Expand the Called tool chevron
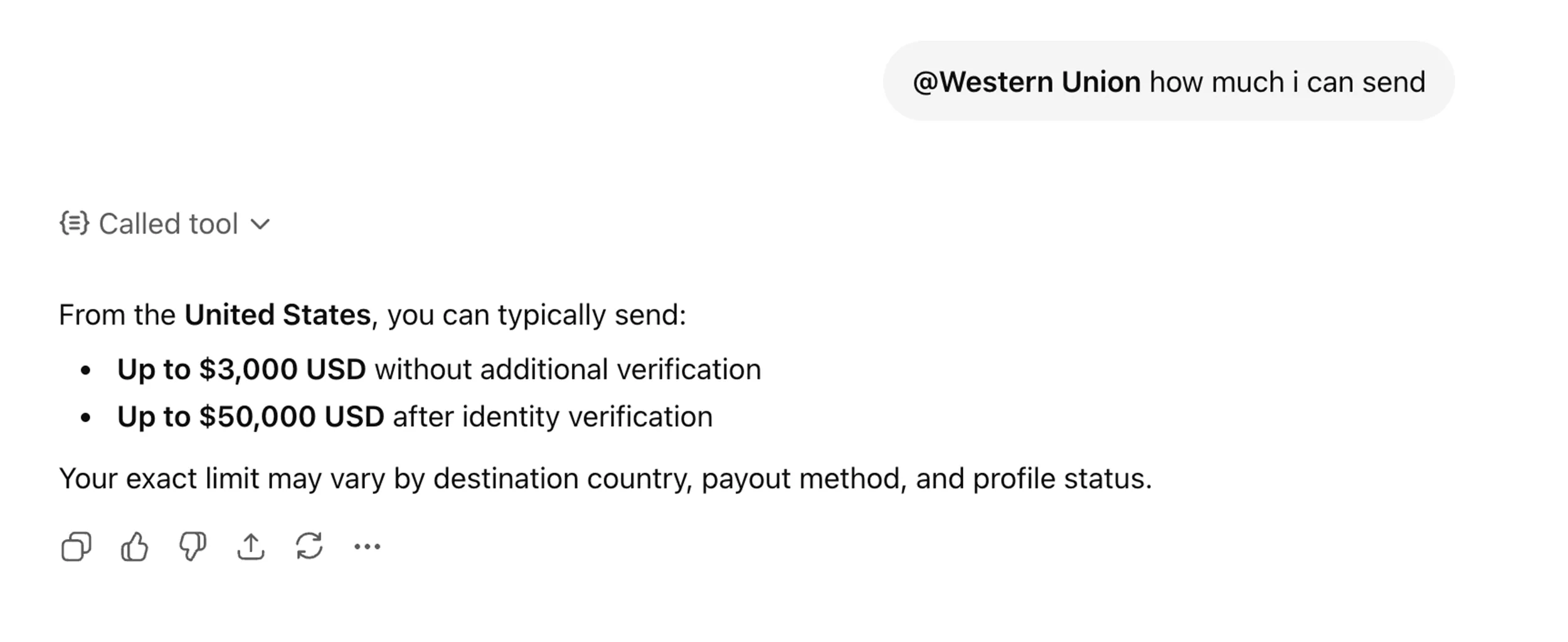Image resolution: width=1568 pixels, height=642 pixels. pyautogui.click(x=260, y=224)
